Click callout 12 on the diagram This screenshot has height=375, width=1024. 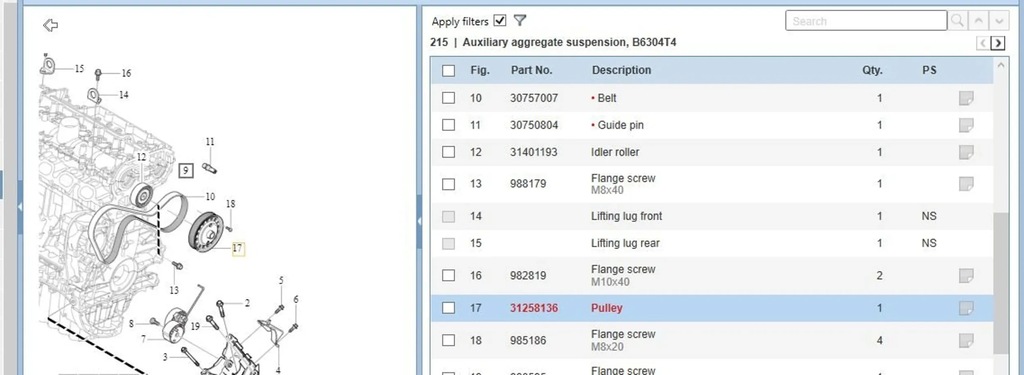142,157
